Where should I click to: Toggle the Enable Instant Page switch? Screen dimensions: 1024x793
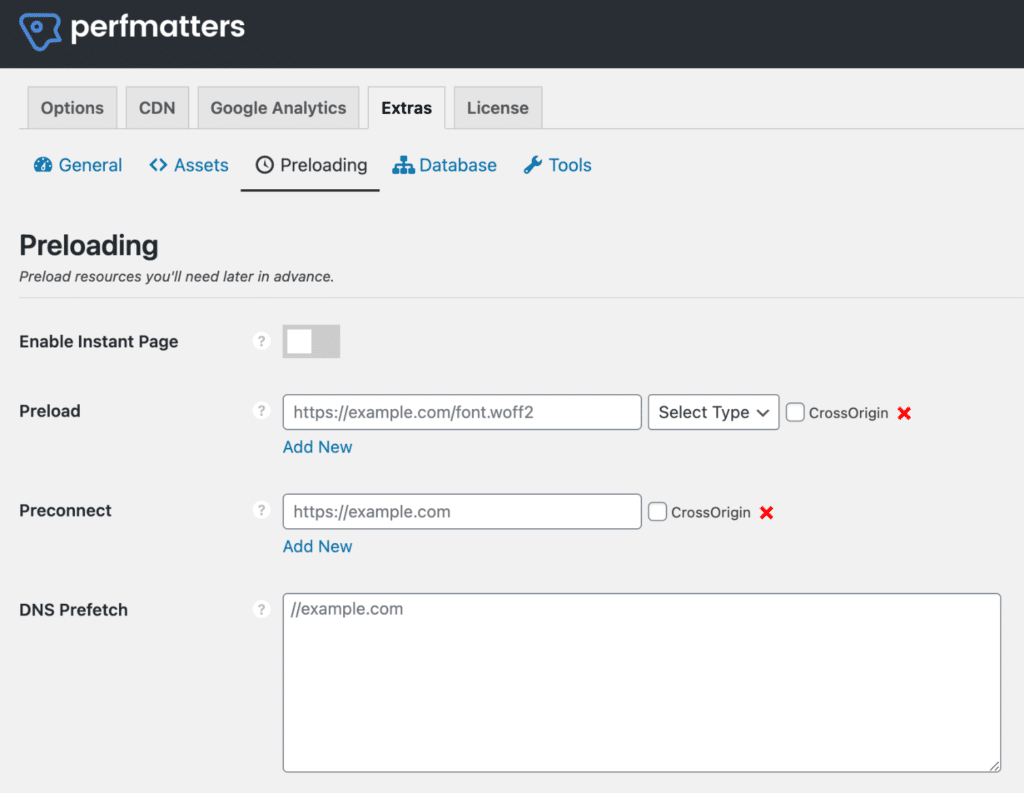click(x=311, y=341)
